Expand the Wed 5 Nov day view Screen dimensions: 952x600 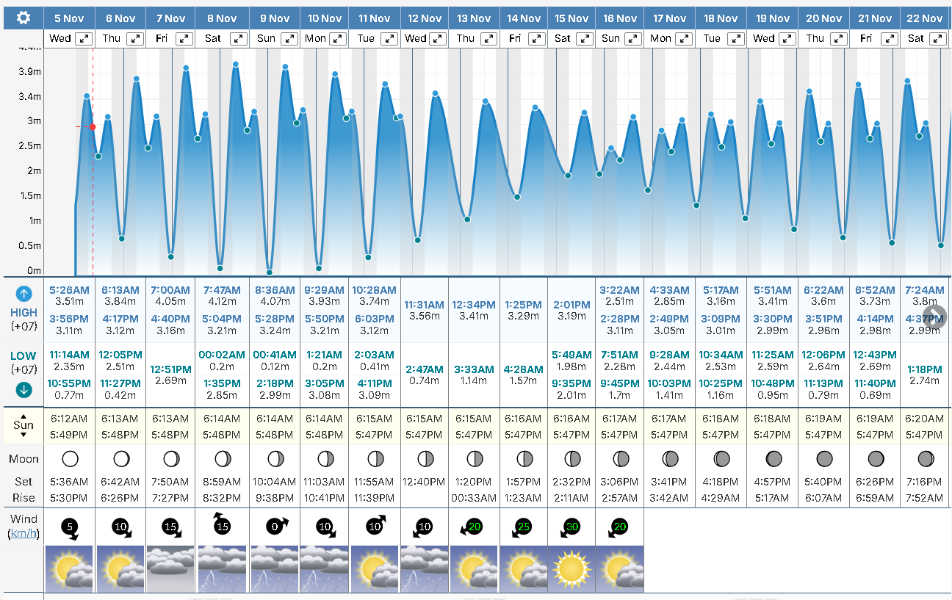pos(83,38)
